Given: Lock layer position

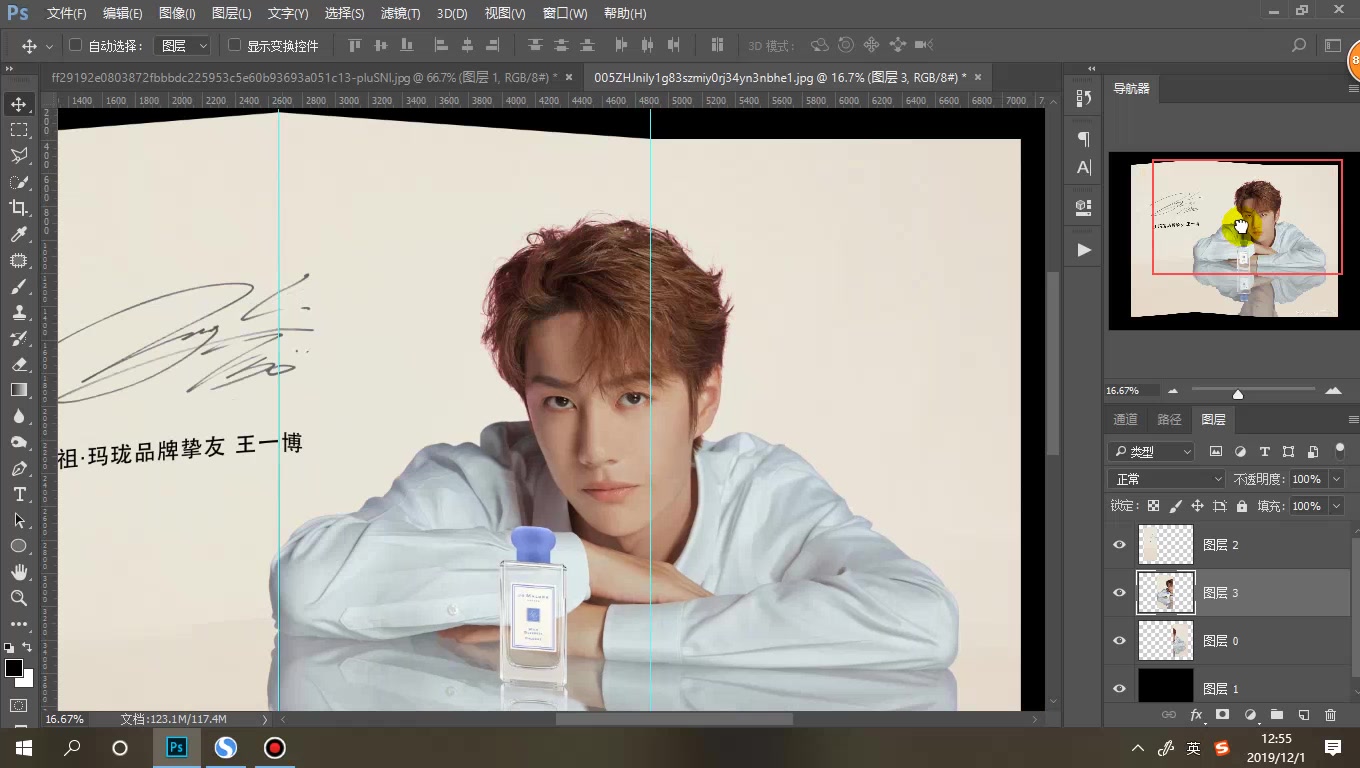Looking at the screenshot, I should 1197,506.
